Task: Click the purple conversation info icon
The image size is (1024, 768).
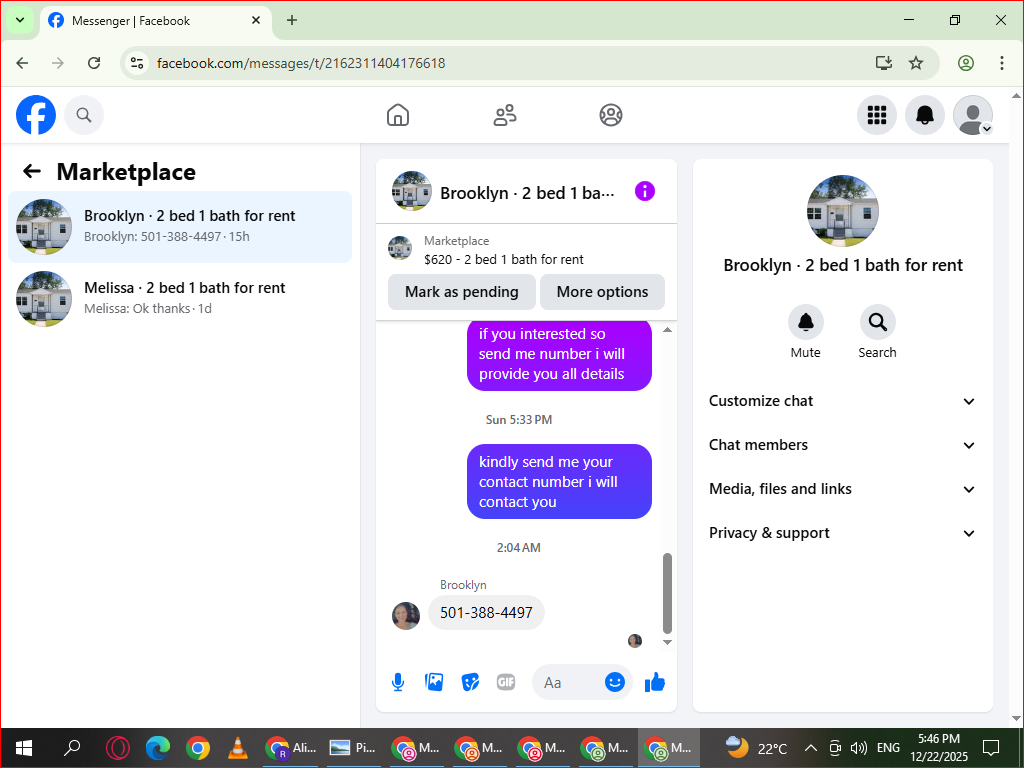Action: (x=645, y=191)
